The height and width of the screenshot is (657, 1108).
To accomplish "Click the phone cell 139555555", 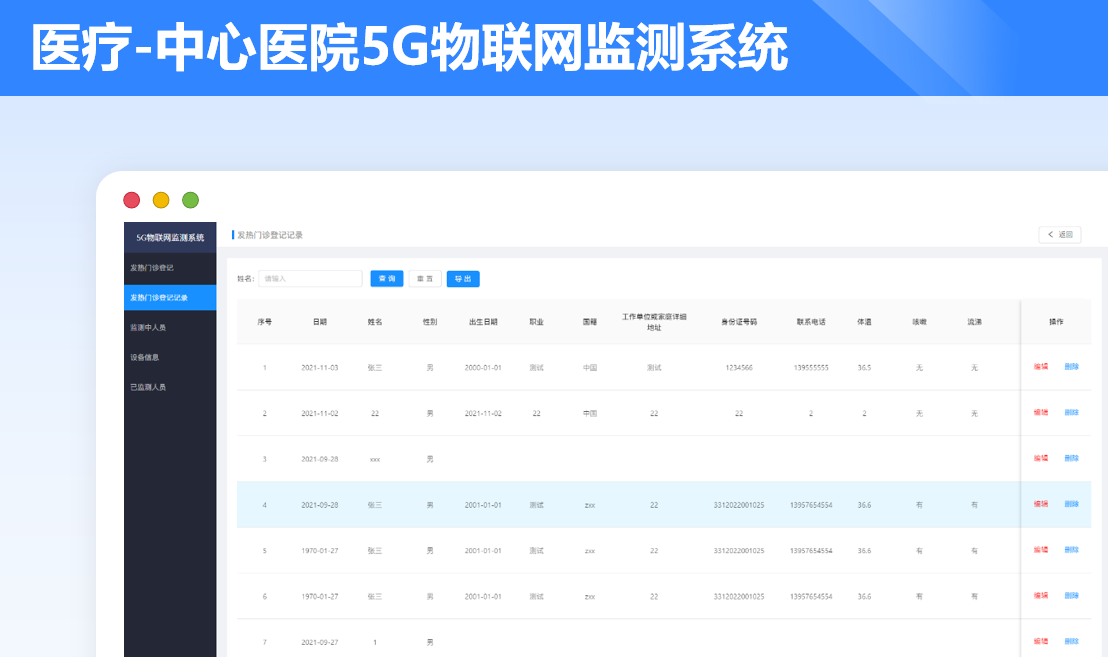I will (811, 367).
